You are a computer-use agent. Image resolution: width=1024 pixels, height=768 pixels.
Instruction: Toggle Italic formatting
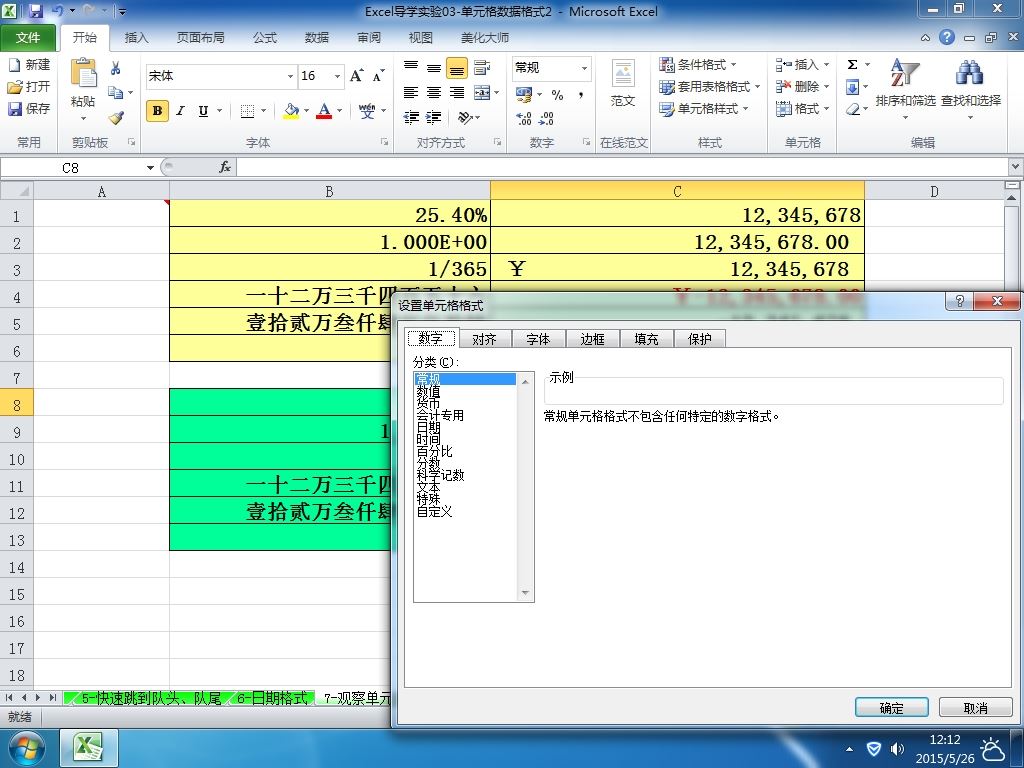(180, 111)
